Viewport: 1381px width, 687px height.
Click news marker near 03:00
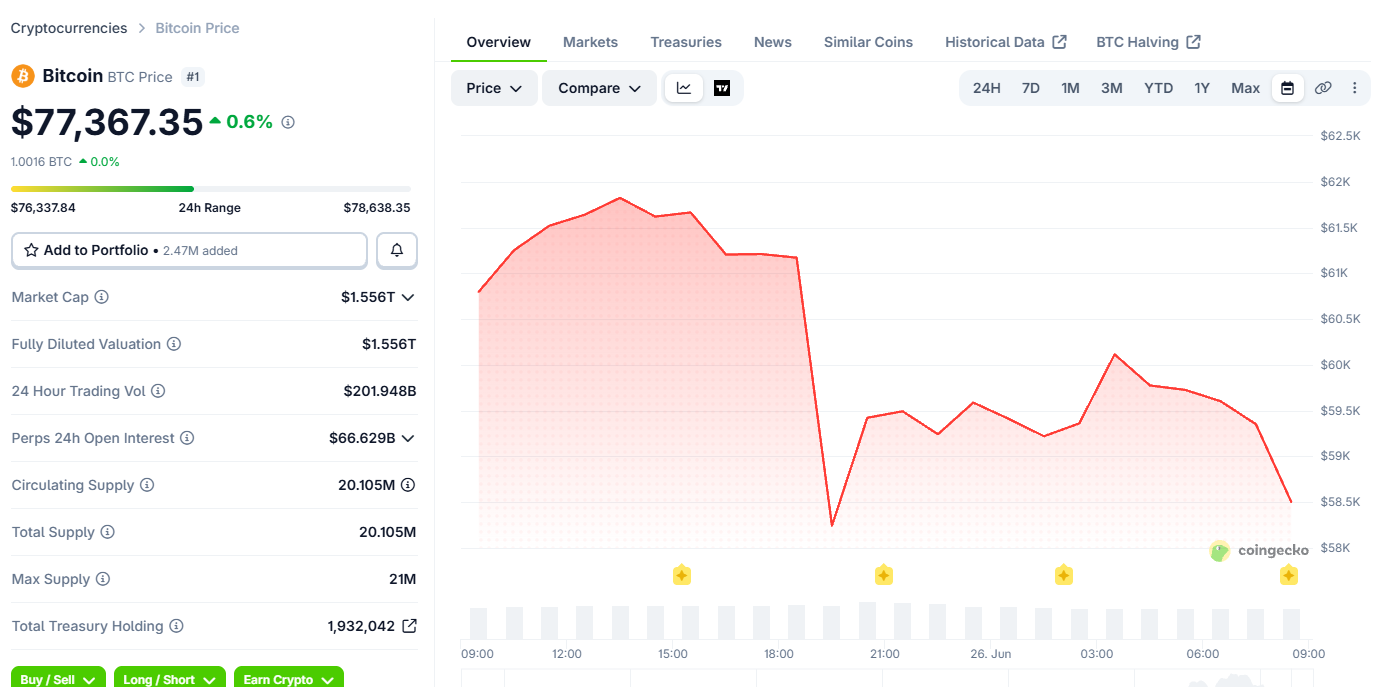click(1064, 575)
